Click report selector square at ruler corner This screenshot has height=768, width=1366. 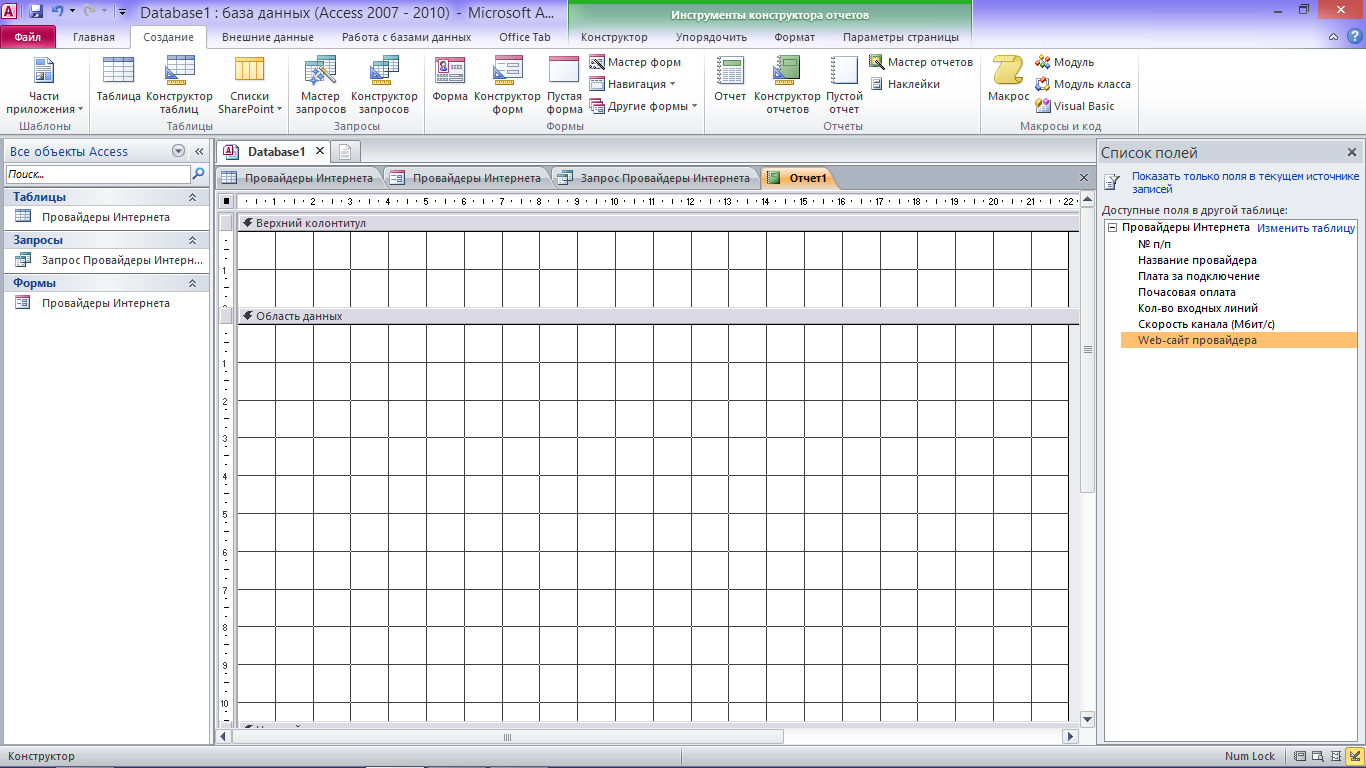coord(227,201)
